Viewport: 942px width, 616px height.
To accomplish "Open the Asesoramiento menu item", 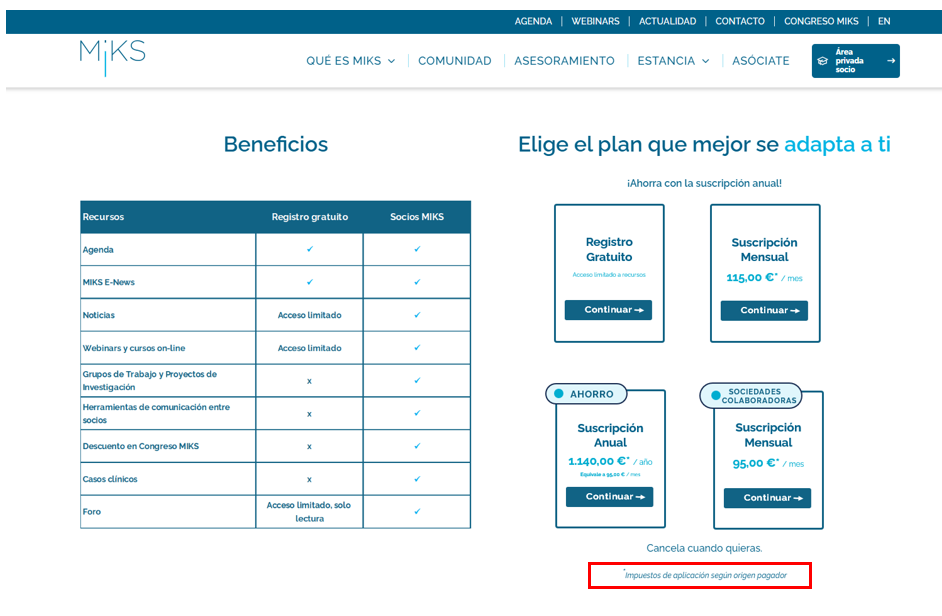I will coord(564,61).
